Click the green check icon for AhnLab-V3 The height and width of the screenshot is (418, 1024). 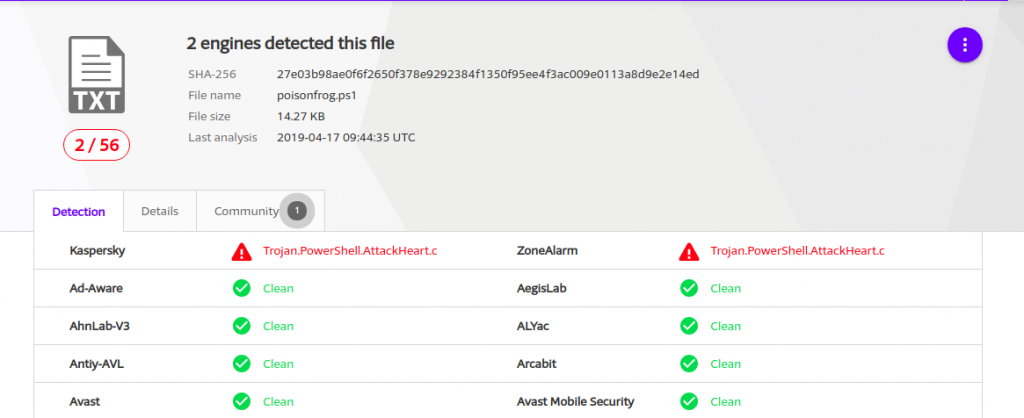point(242,326)
